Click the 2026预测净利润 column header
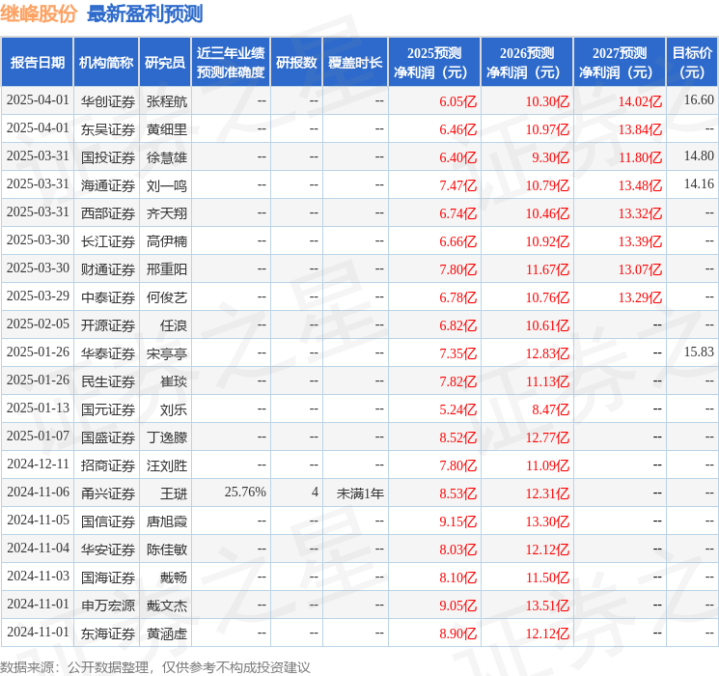 527,62
